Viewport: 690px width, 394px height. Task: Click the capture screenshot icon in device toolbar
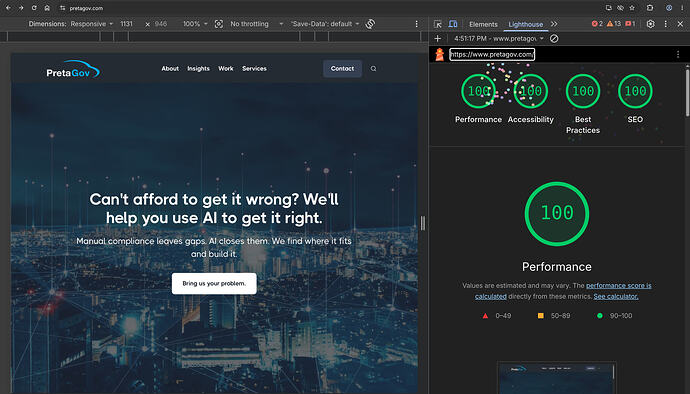219,24
